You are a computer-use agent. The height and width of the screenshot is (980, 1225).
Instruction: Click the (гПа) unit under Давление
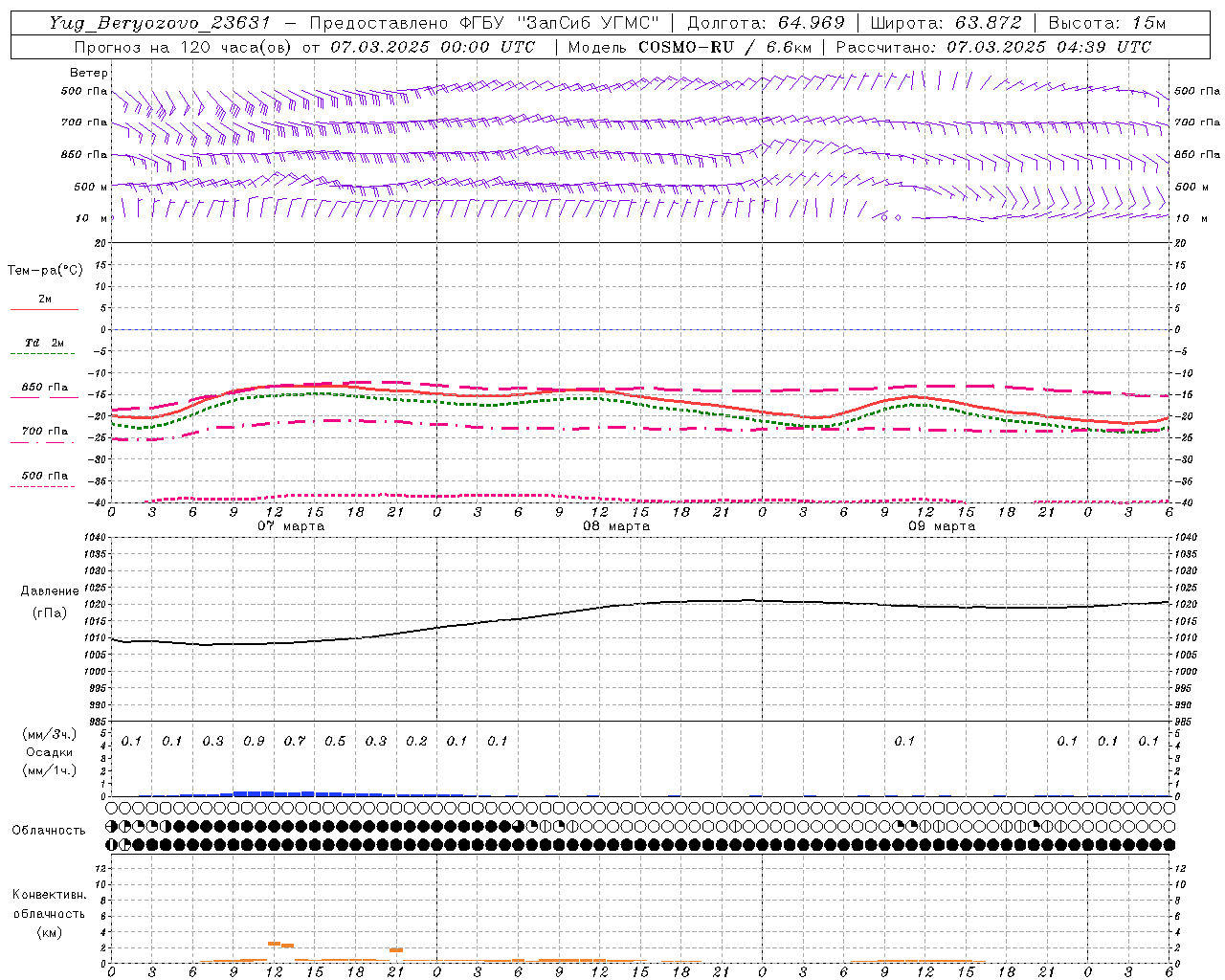[50, 612]
